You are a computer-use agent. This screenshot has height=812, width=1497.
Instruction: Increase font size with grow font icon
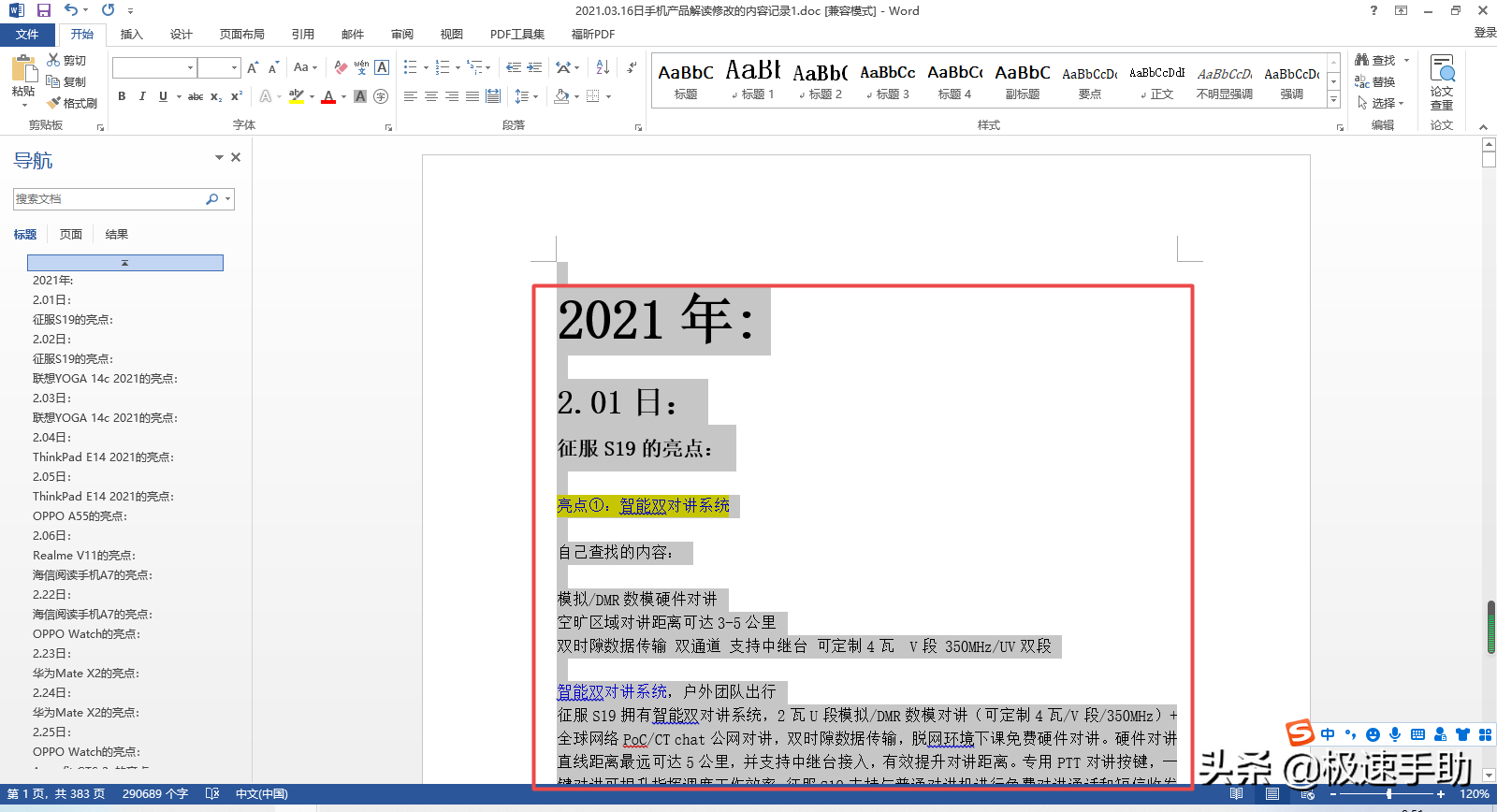click(253, 67)
